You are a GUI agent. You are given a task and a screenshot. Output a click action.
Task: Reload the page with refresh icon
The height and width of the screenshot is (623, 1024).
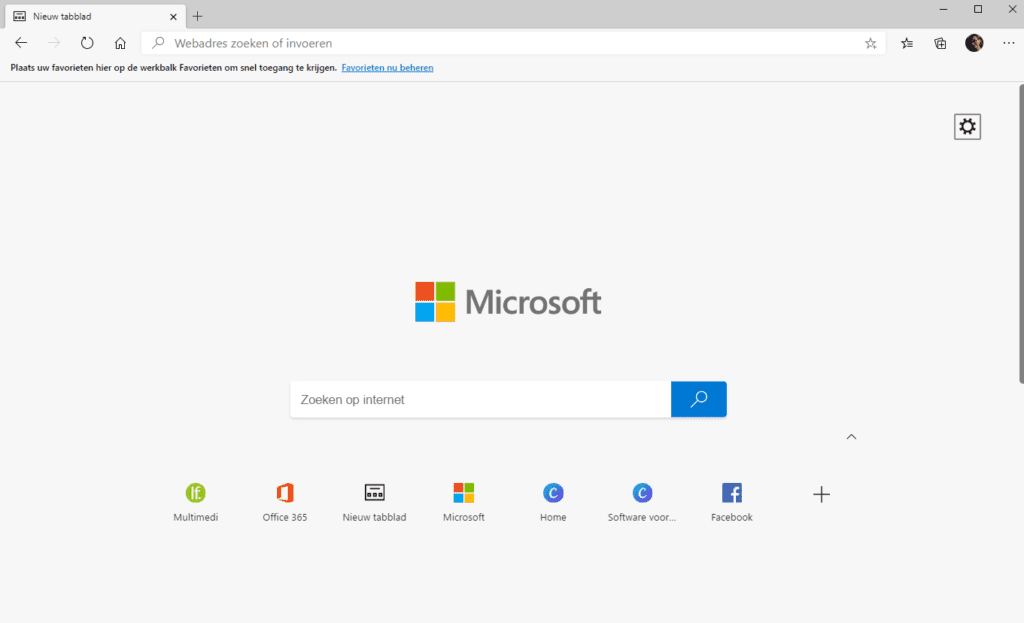87,43
